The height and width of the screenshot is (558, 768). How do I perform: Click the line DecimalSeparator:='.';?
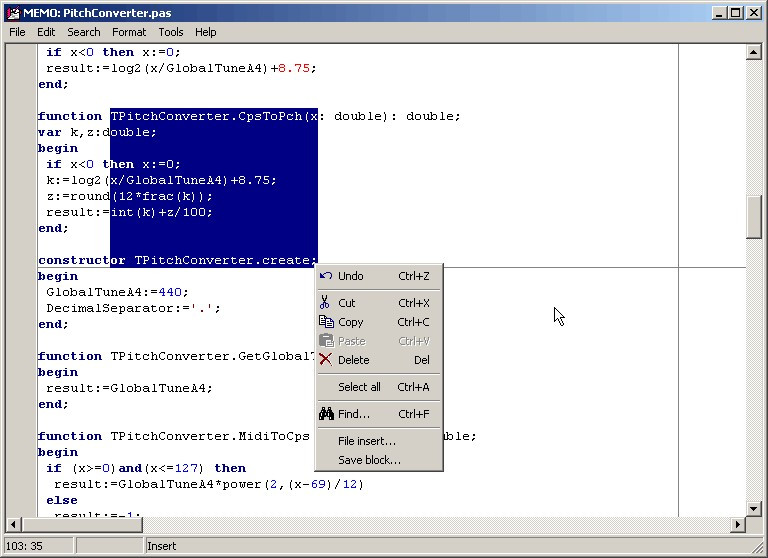click(133, 308)
